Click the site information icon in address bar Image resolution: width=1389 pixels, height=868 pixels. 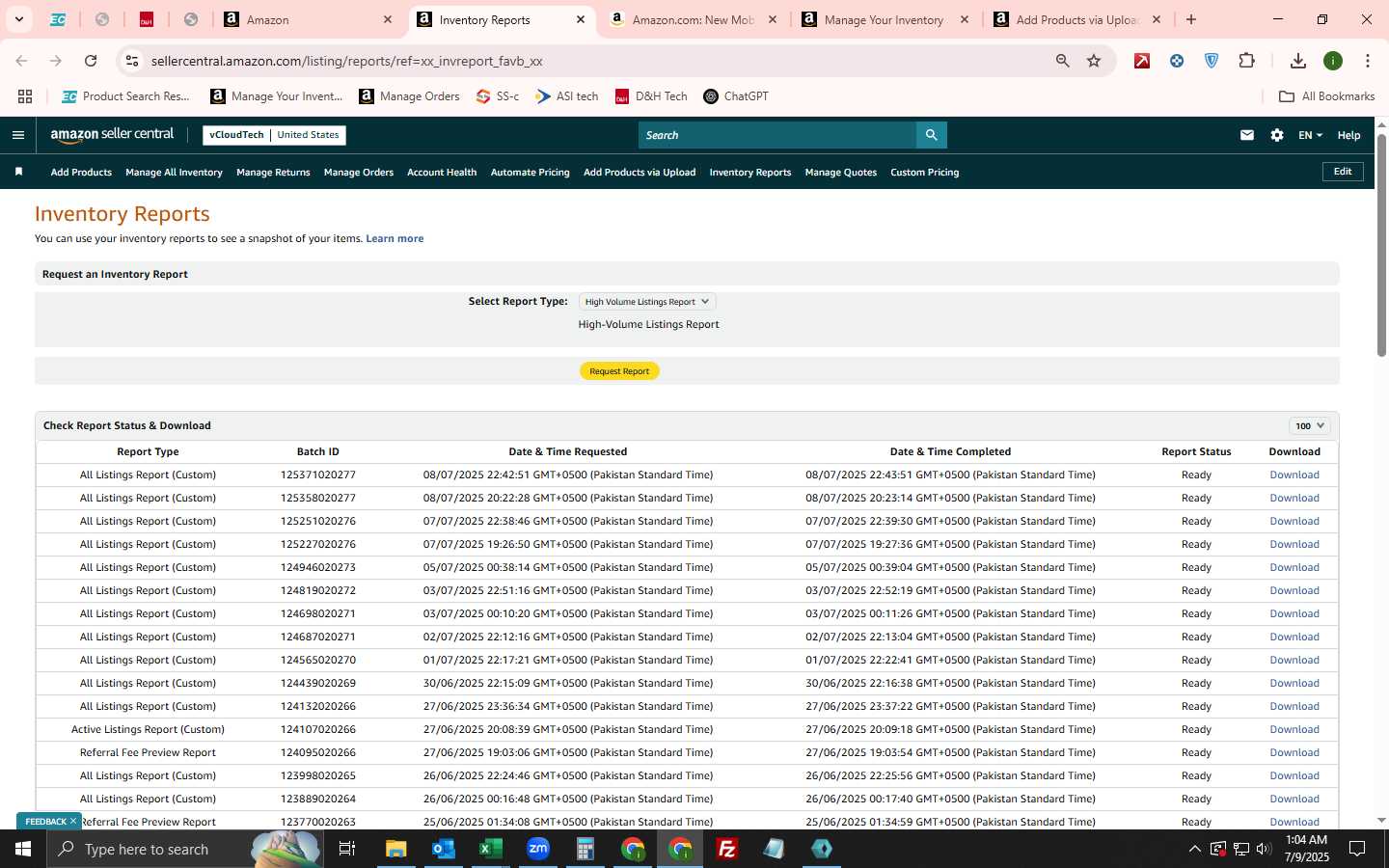click(x=132, y=61)
